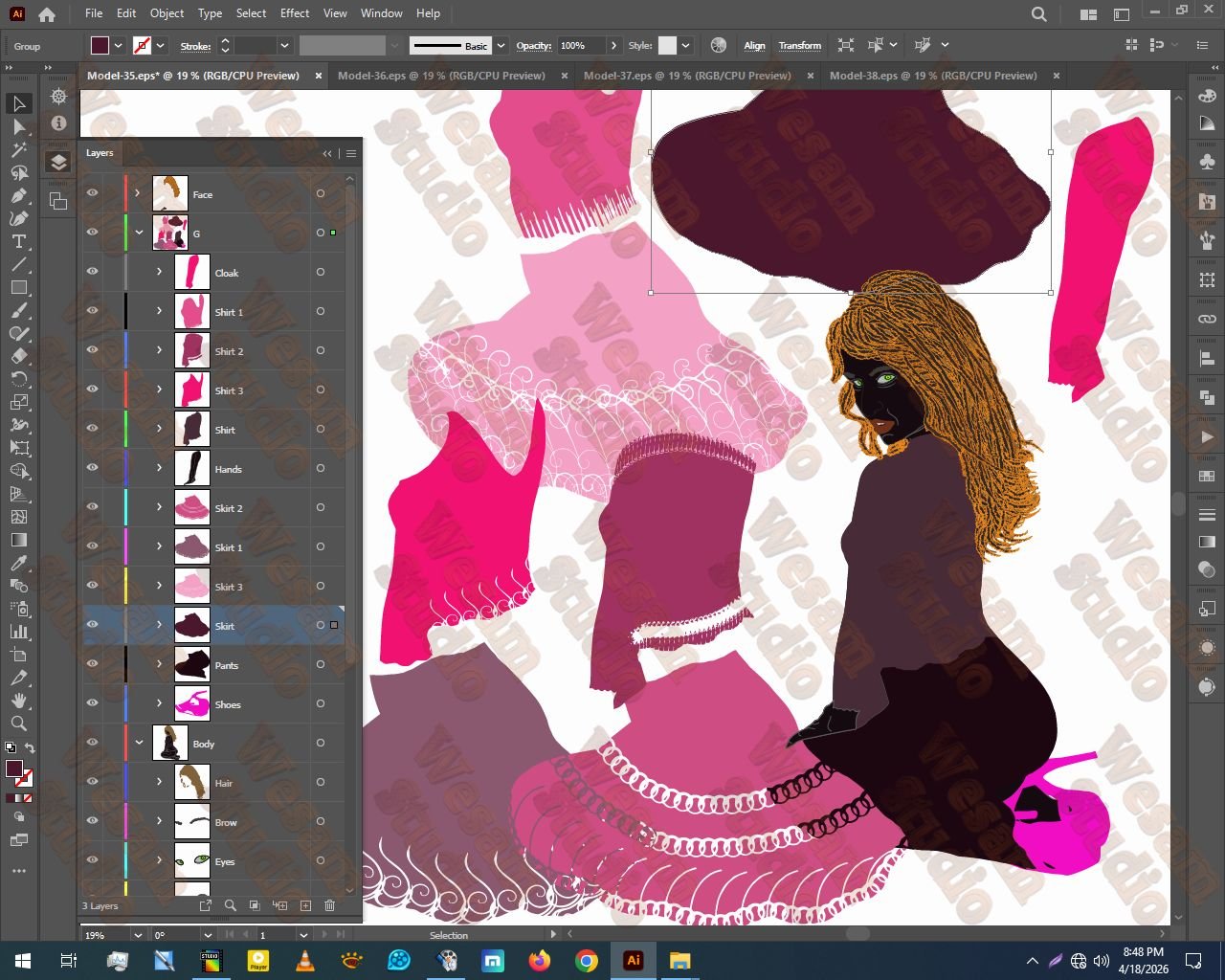Choose the Magic Wand tool
Screen dimensions: 1225x980
[x=19, y=149]
